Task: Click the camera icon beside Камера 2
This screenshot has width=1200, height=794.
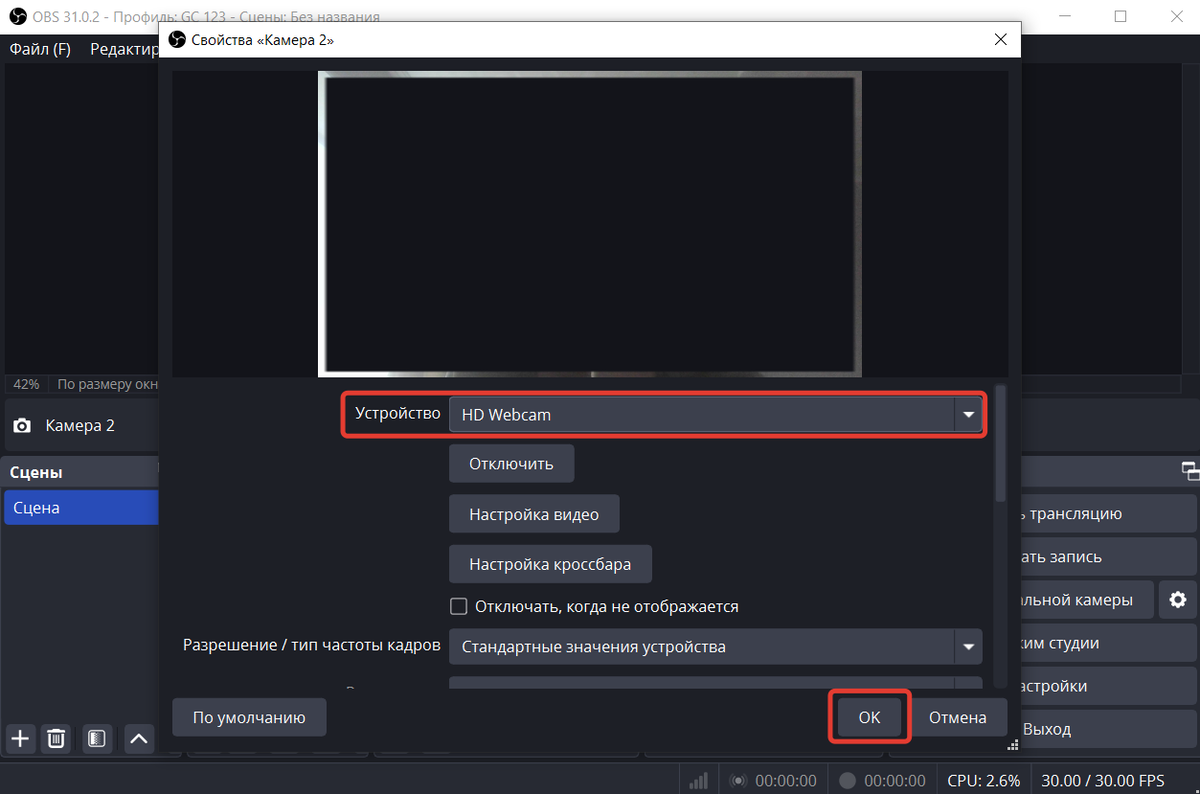Action: [x=22, y=426]
